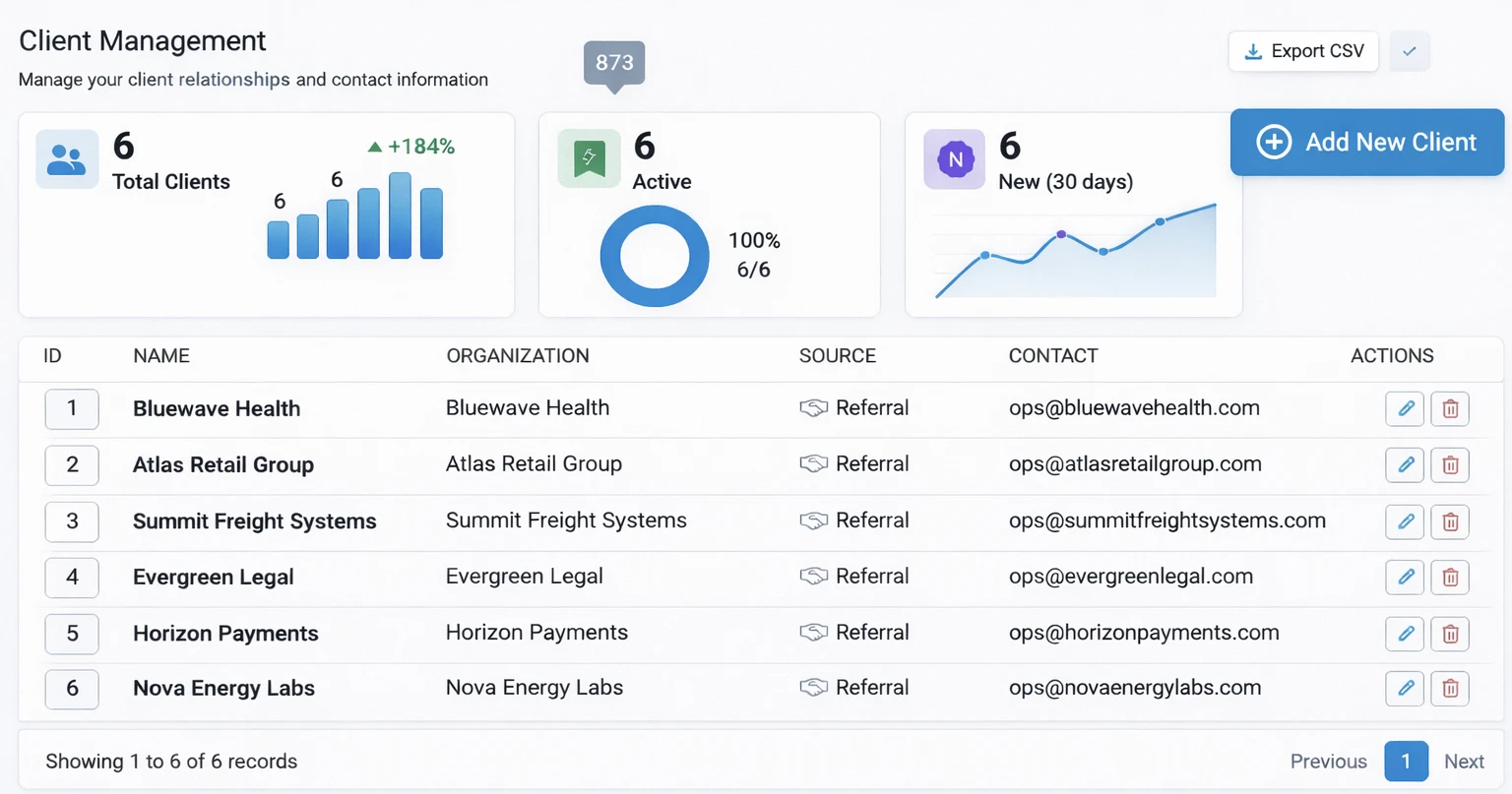
Task: Toggle the checkmark button beside Export CSV
Action: click(x=1409, y=51)
